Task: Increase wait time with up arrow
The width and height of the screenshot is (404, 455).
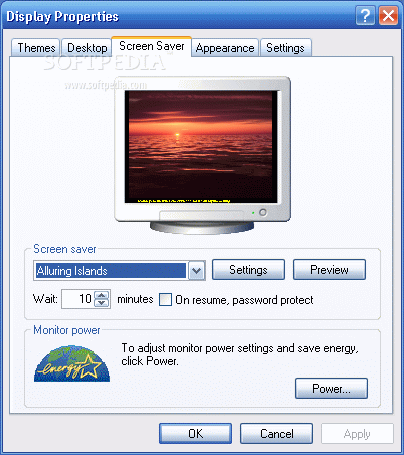Action: pos(102,295)
